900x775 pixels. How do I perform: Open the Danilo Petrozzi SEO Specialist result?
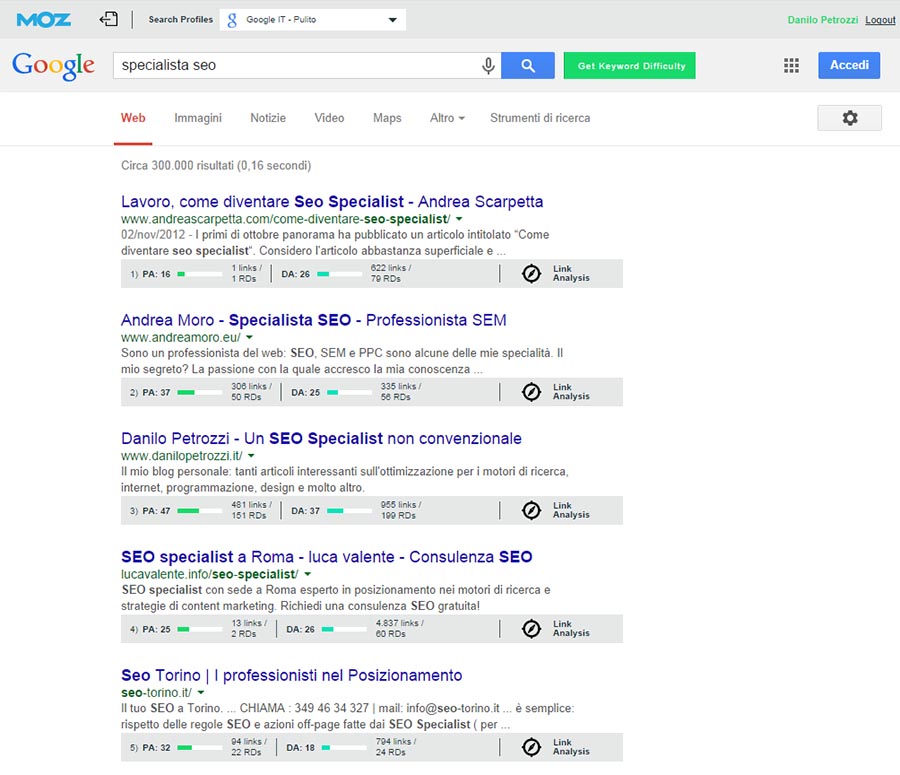[x=321, y=438]
